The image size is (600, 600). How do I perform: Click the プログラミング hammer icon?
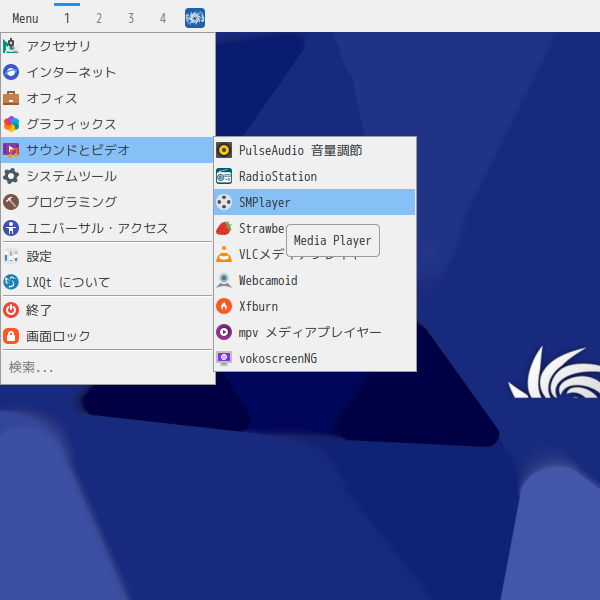point(11,202)
